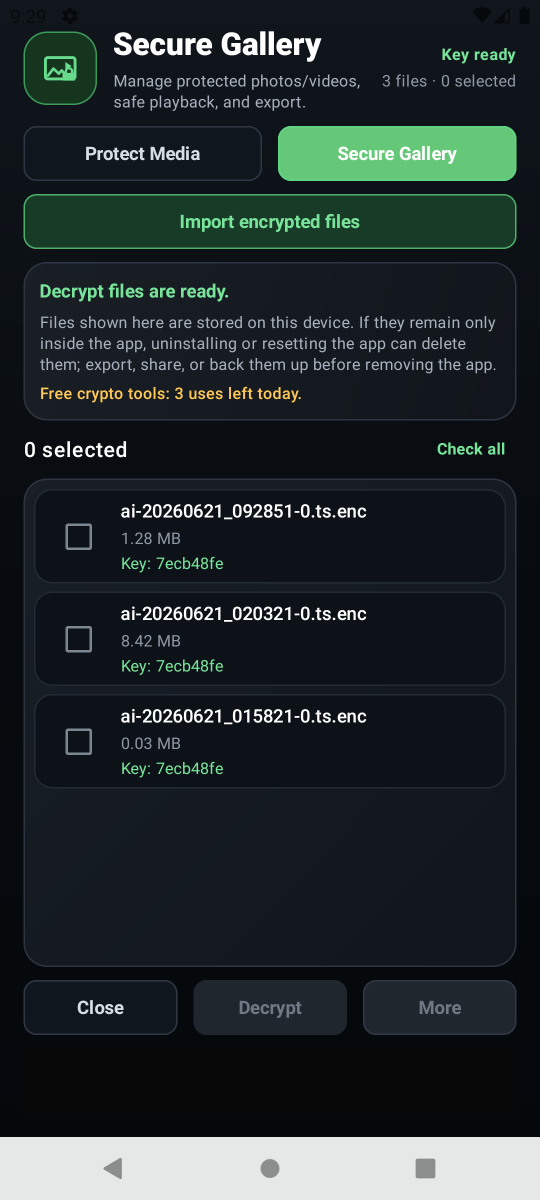This screenshot has height=1200, width=540.
Task: Tap the free crypto tools uses notice
Action: pyautogui.click(x=171, y=394)
